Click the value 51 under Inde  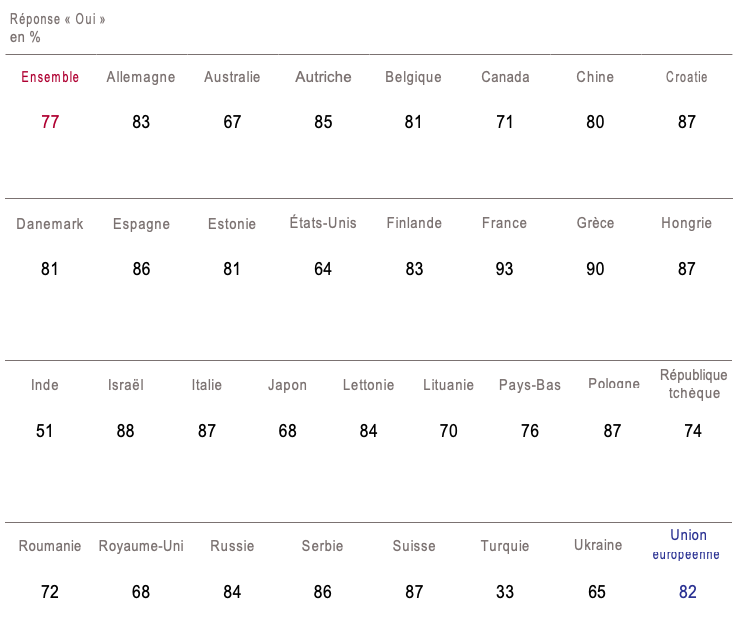tap(45, 431)
